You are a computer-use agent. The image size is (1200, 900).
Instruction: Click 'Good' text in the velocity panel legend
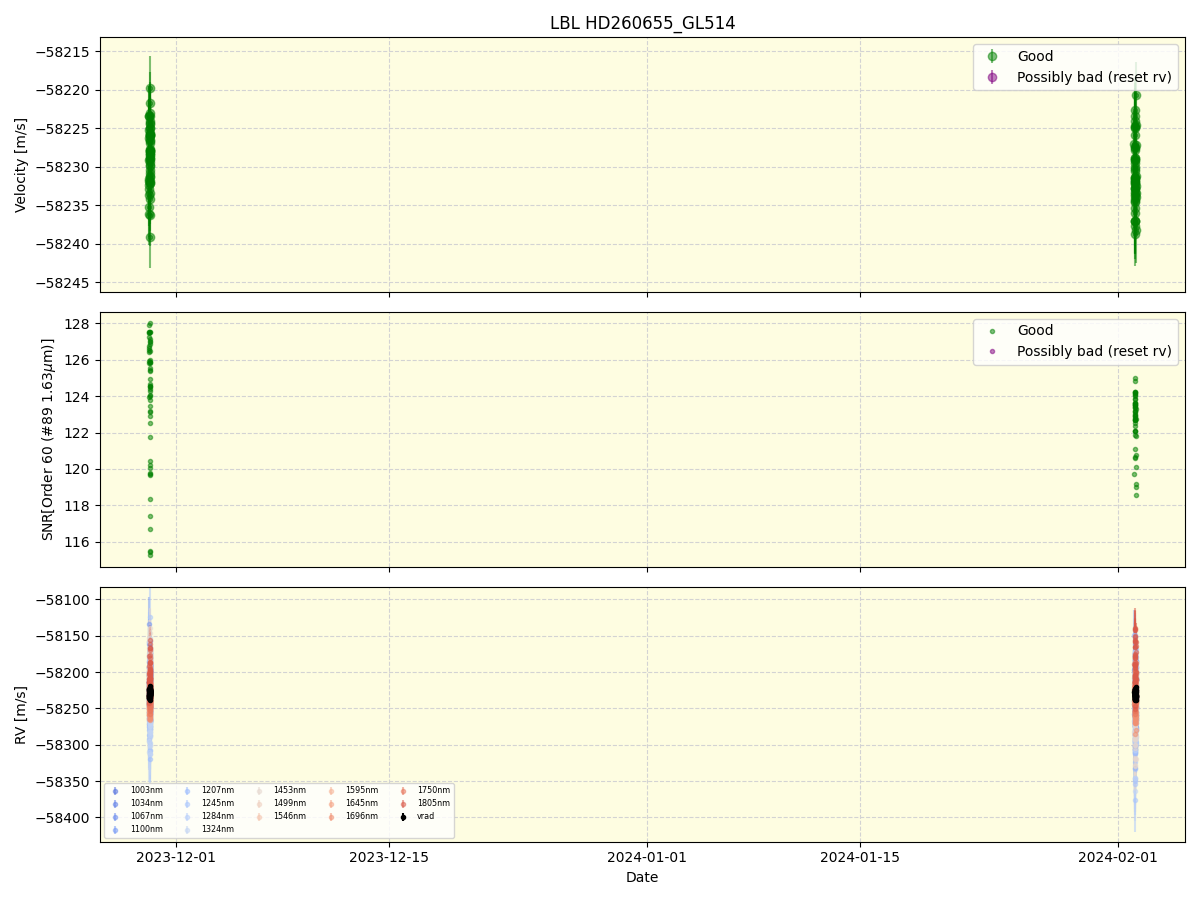click(x=1035, y=56)
